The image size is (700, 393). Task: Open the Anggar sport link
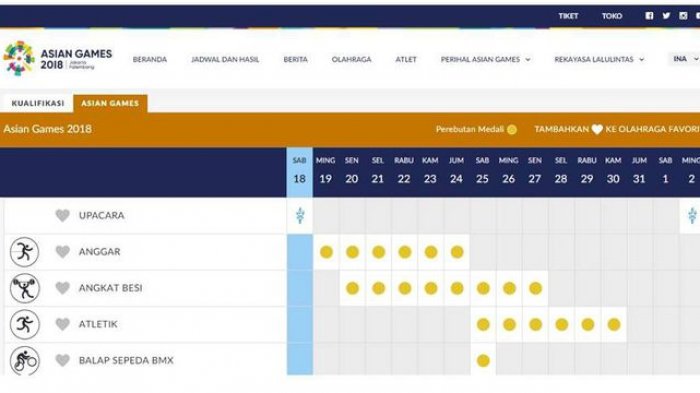tap(100, 252)
